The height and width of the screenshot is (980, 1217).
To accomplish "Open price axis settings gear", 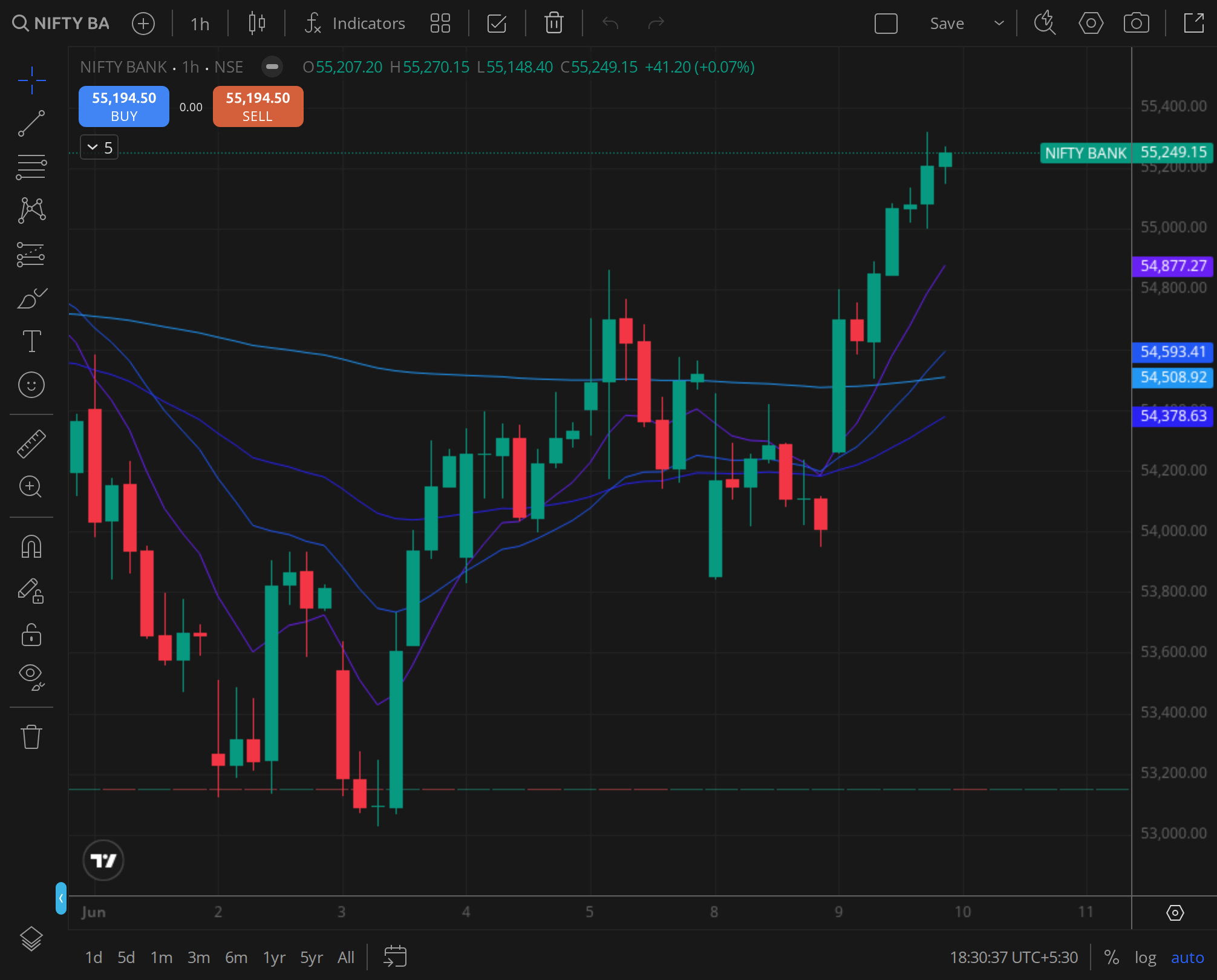I will tap(1175, 912).
